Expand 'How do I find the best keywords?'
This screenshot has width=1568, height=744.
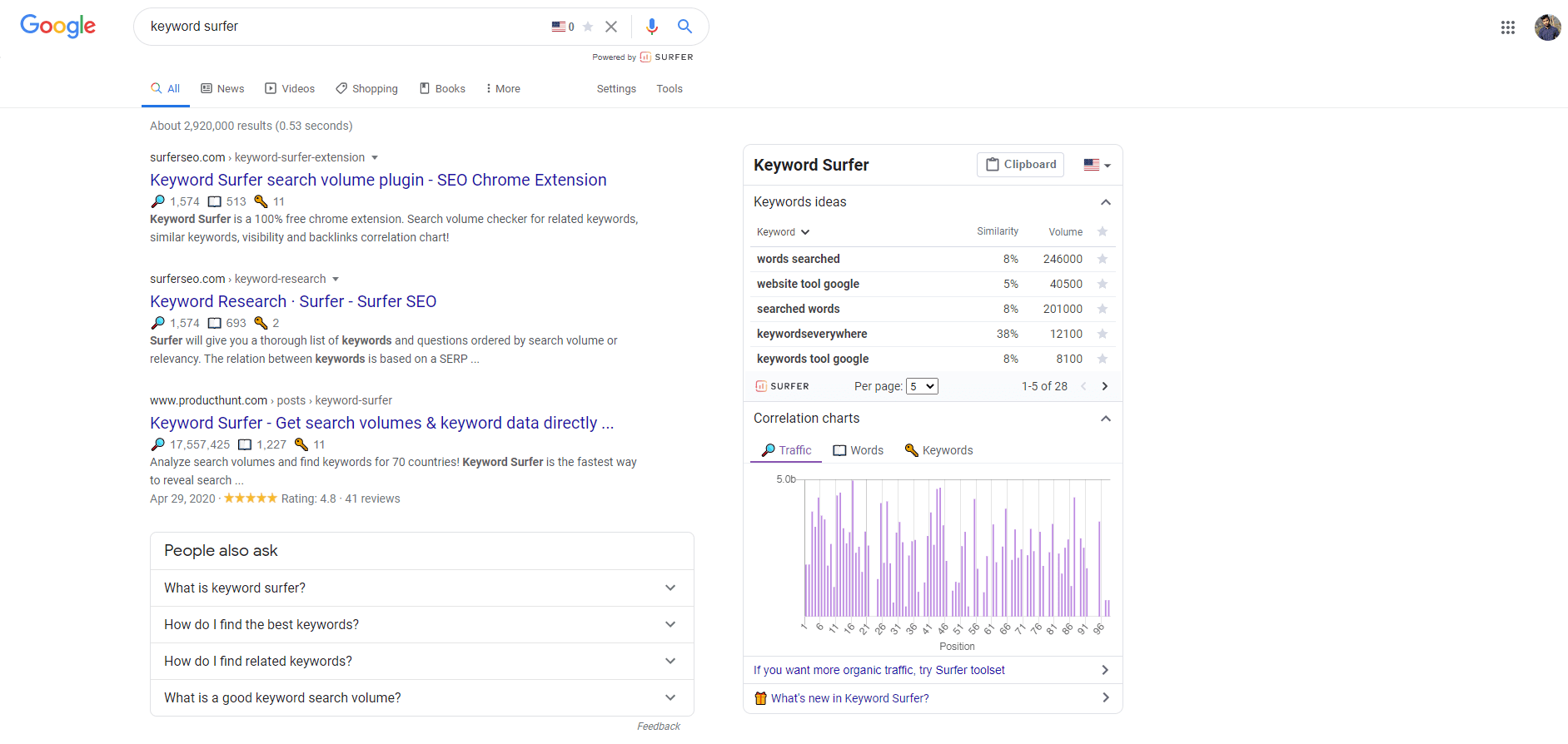point(422,624)
